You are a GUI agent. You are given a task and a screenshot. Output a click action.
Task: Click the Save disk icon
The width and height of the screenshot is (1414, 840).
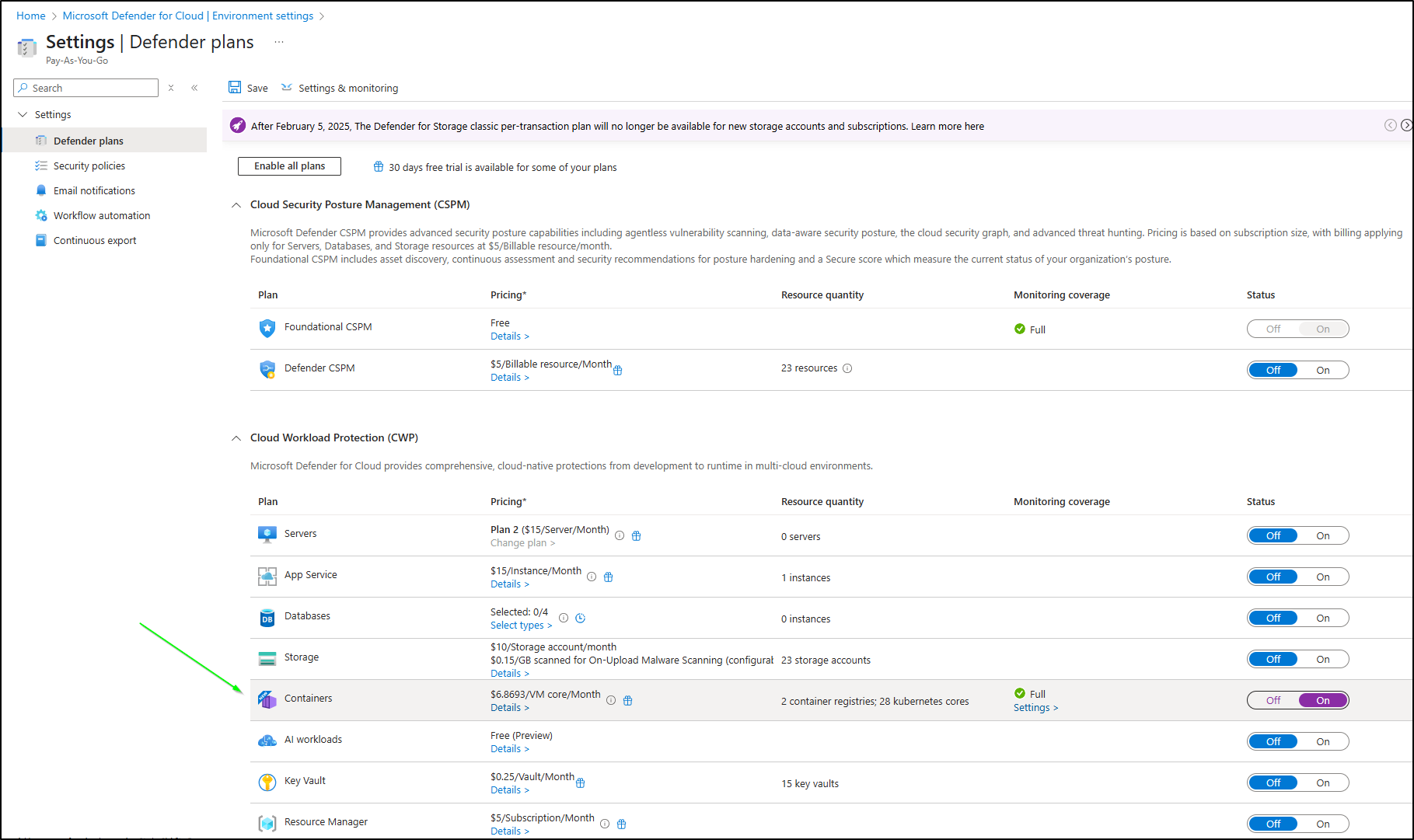[x=235, y=88]
